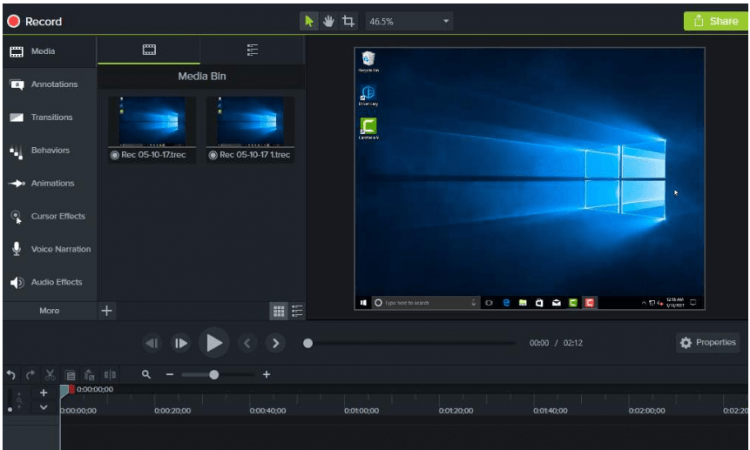Click the timeline magnifier zoom icon

(x=146, y=374)
